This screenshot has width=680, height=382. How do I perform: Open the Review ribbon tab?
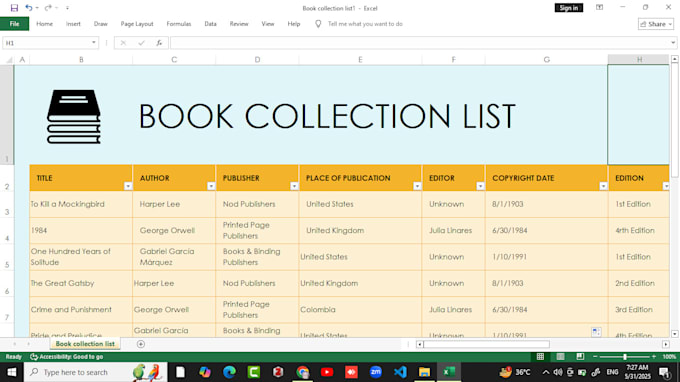pos(239,24)
